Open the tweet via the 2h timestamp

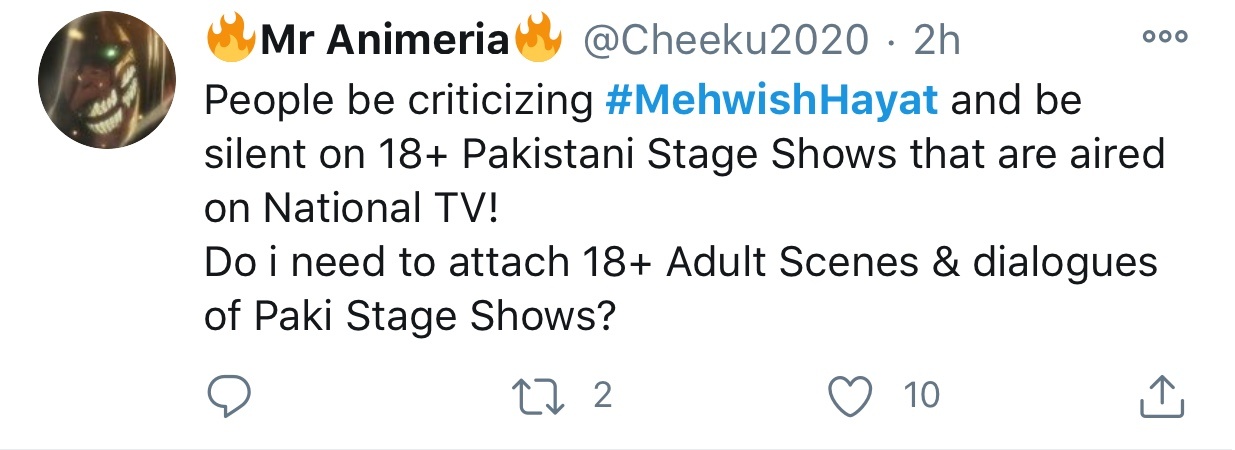(x=936, y=41)
